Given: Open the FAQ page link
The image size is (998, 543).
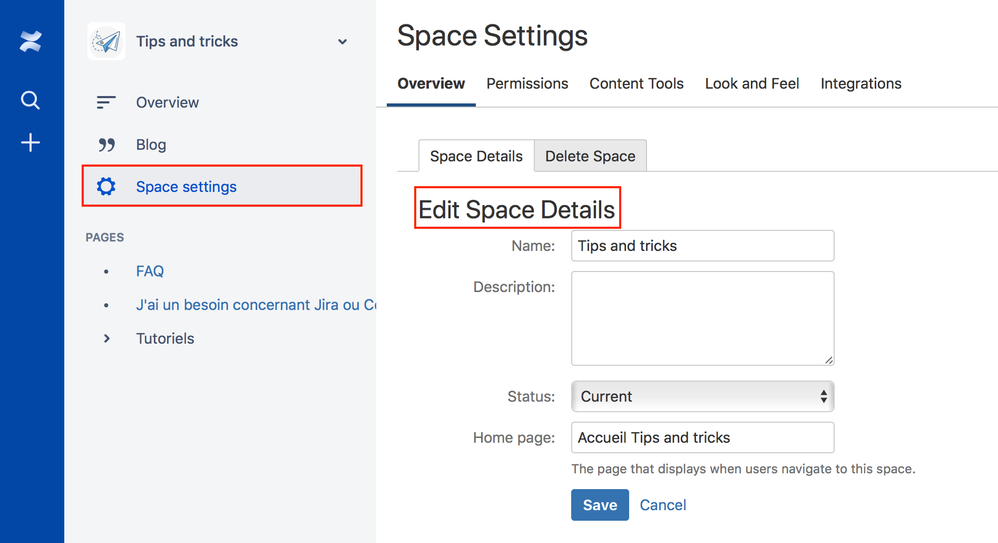Looking at the screenshot, I should pyautogui.click(x=150, y=271).
